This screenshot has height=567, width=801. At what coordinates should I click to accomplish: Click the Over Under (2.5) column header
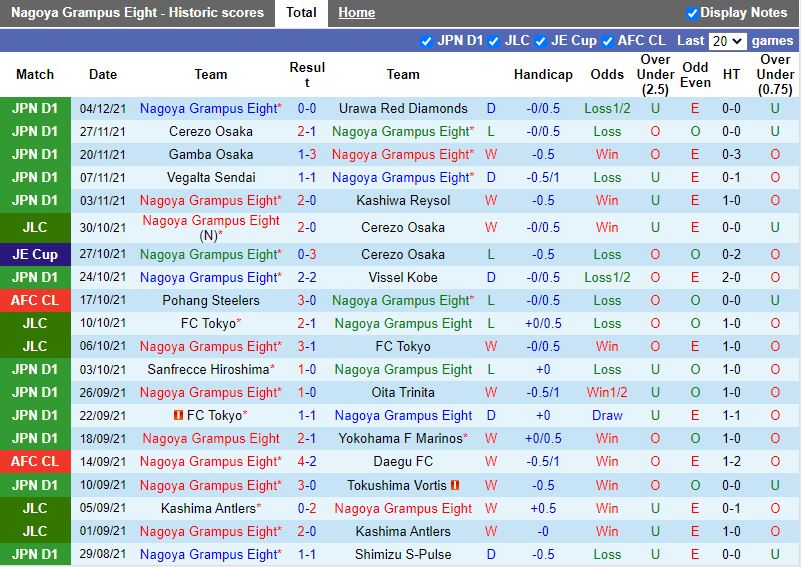655,75
